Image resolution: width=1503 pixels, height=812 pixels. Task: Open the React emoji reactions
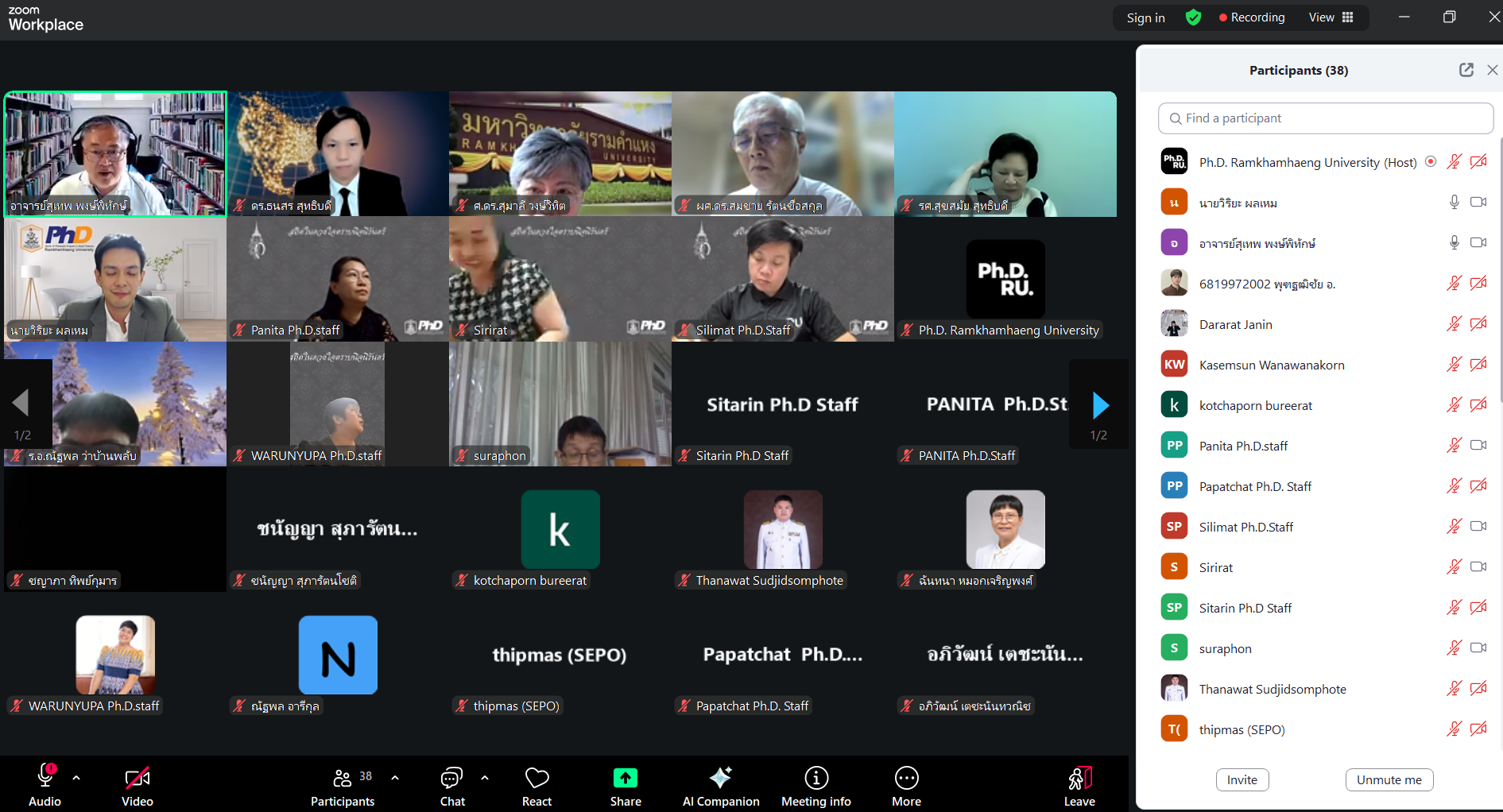tap(537, 786)
